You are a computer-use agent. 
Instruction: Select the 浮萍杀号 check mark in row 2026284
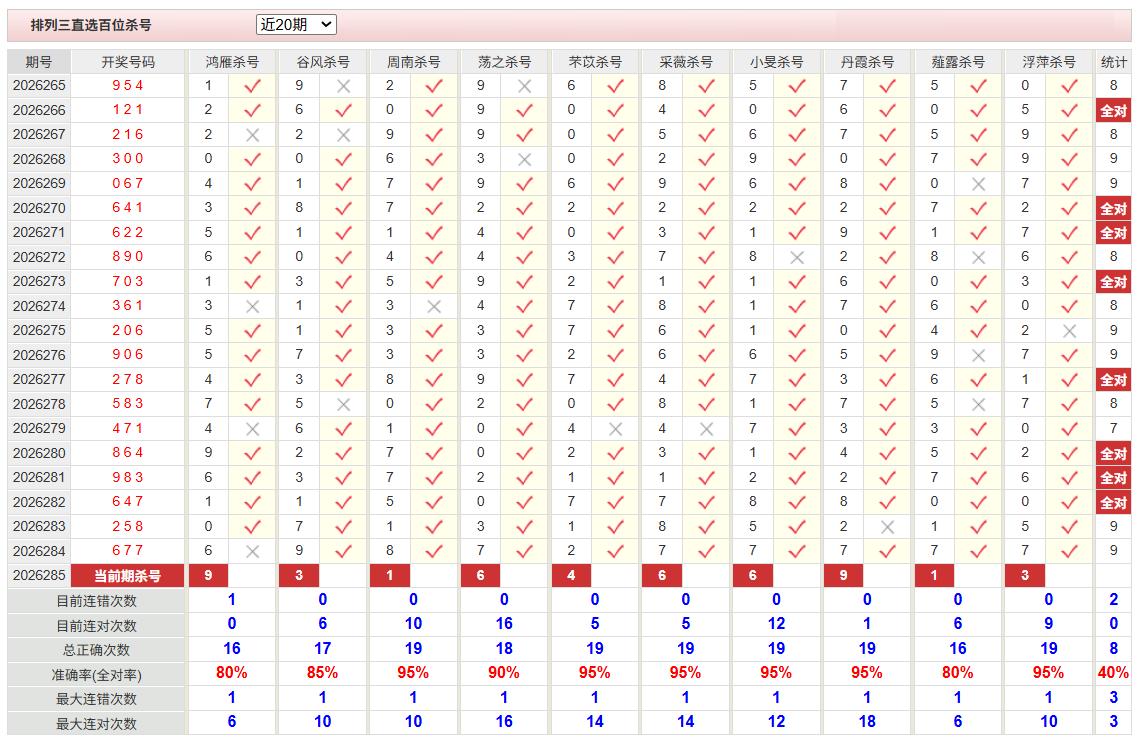click(x=1069, y=552)
